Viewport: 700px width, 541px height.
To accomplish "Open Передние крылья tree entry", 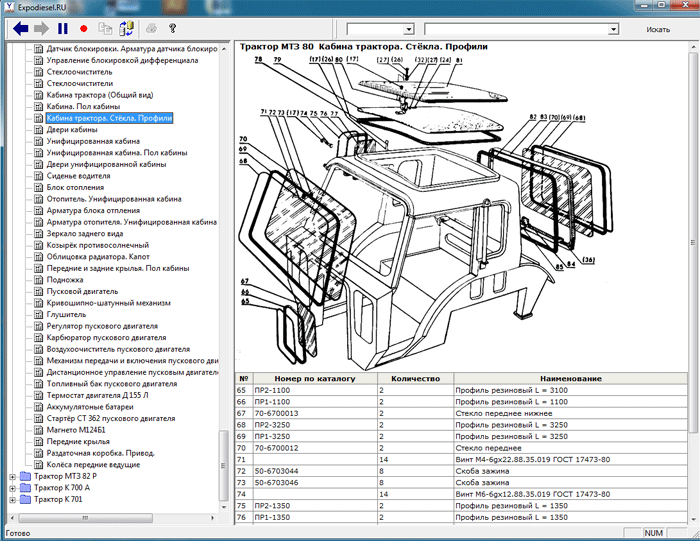I will 78,442.
